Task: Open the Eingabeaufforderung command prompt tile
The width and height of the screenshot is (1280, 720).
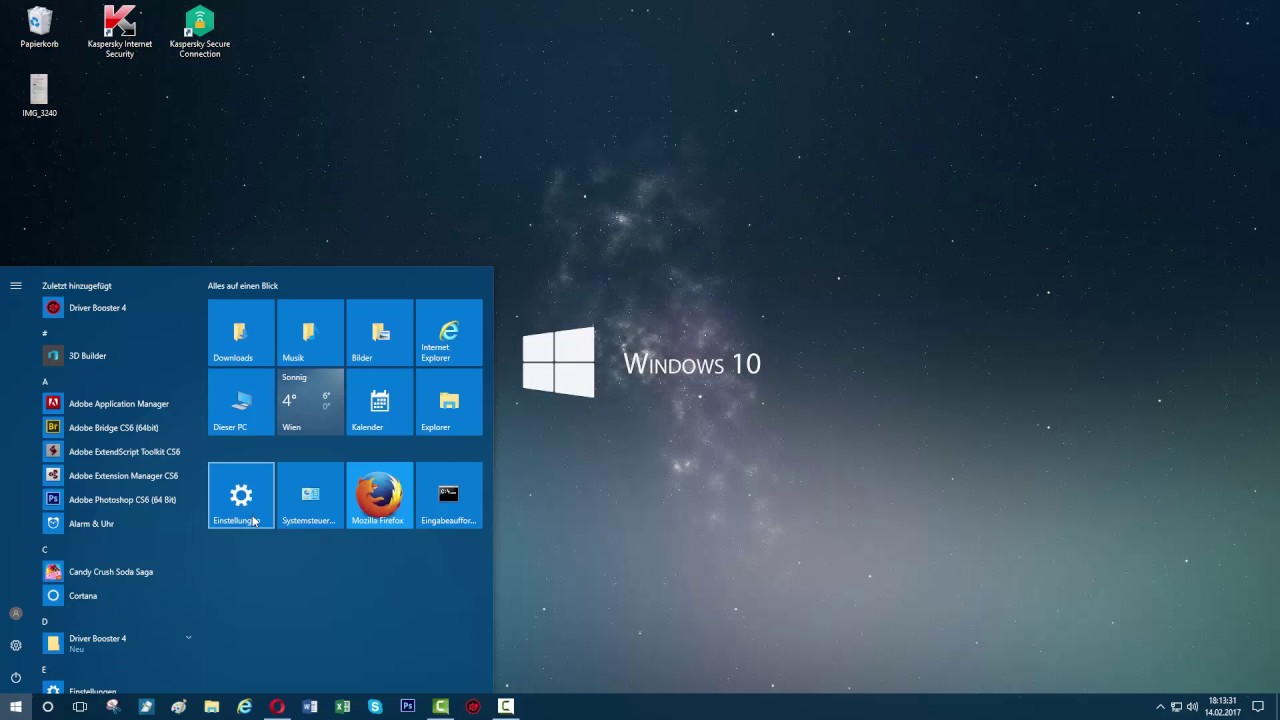Action: [x=449, y=496]
